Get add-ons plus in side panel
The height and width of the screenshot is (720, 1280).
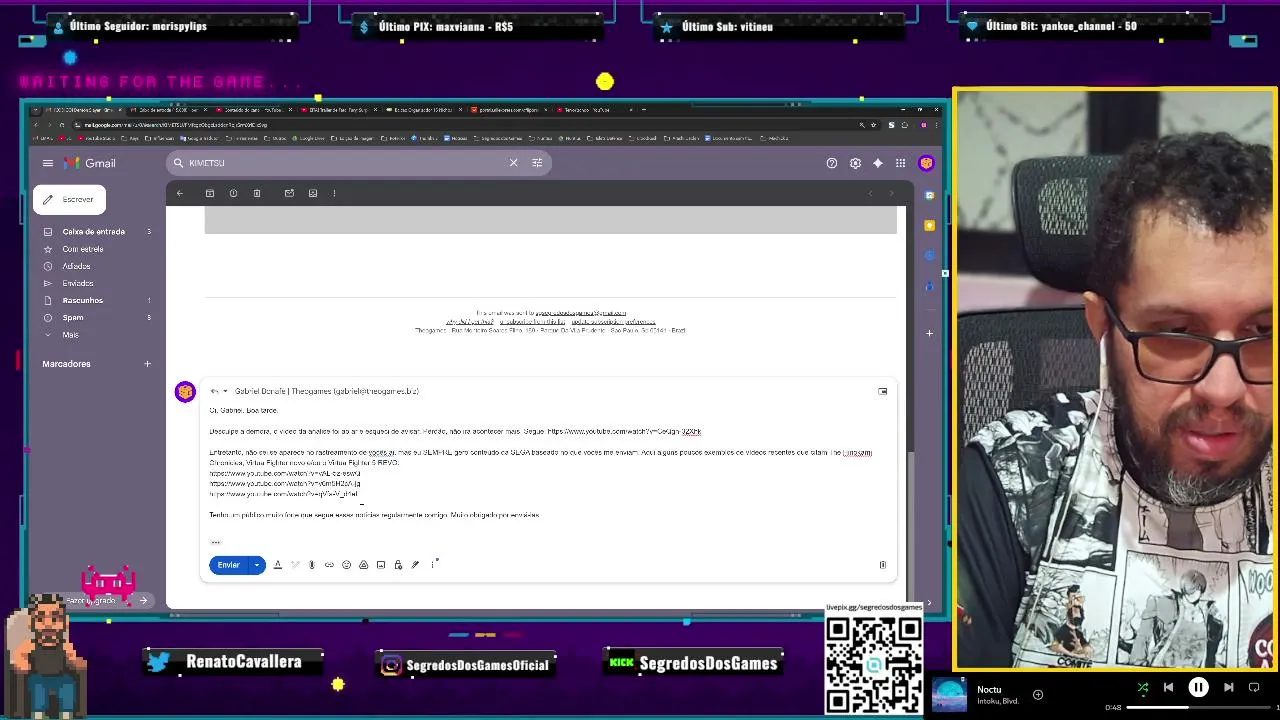(x=929, y=333)
